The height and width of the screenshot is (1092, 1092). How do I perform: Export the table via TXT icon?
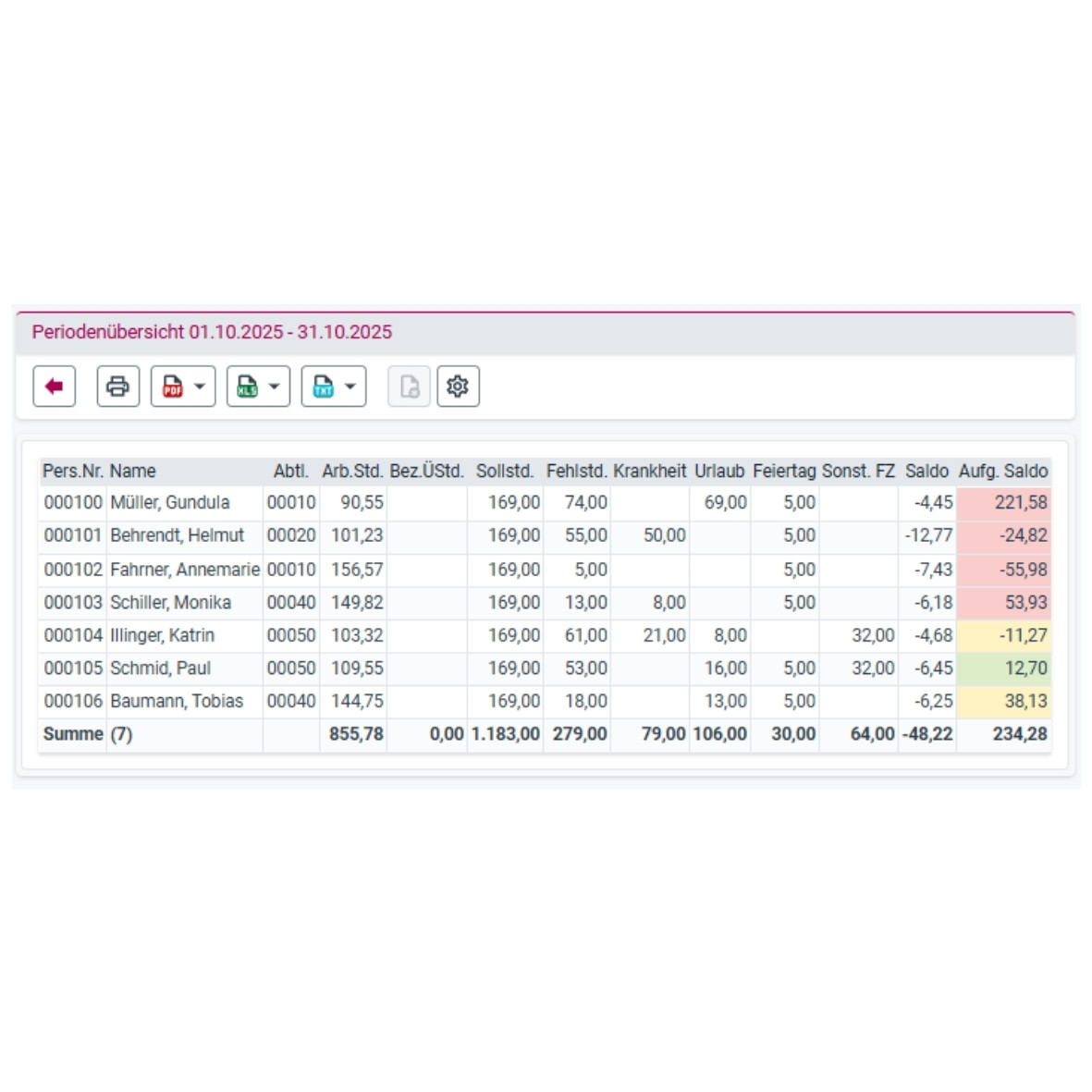[323, 386]
